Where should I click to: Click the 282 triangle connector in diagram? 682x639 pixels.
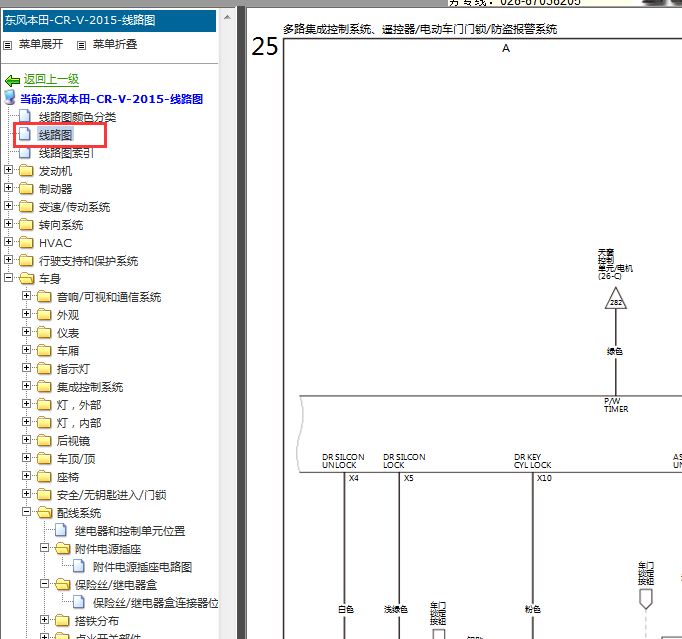(615, 299)
